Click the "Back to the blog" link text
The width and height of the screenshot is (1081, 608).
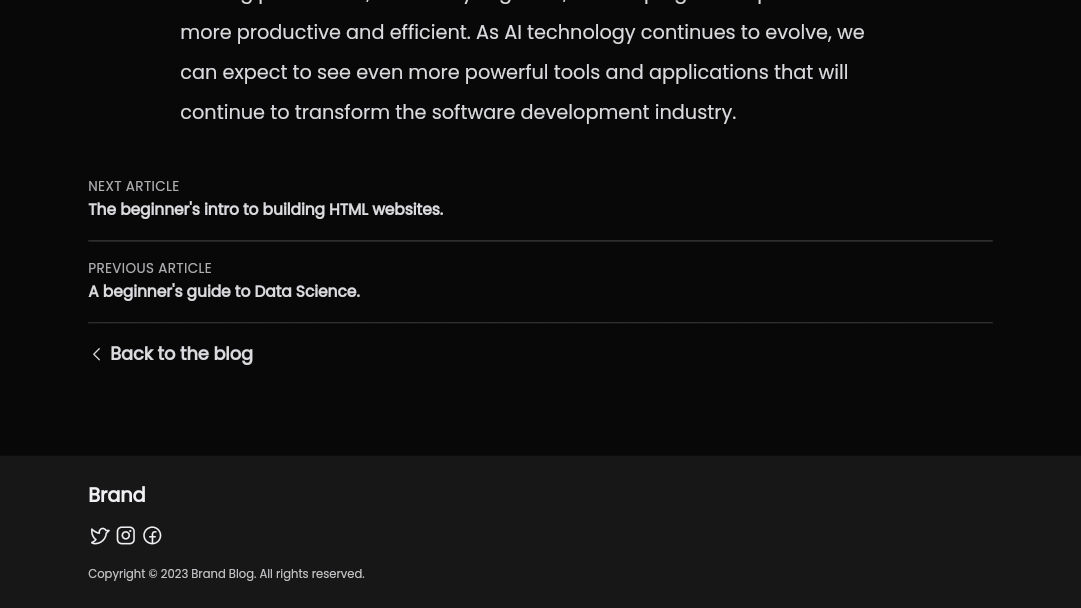tap(181, 354)
